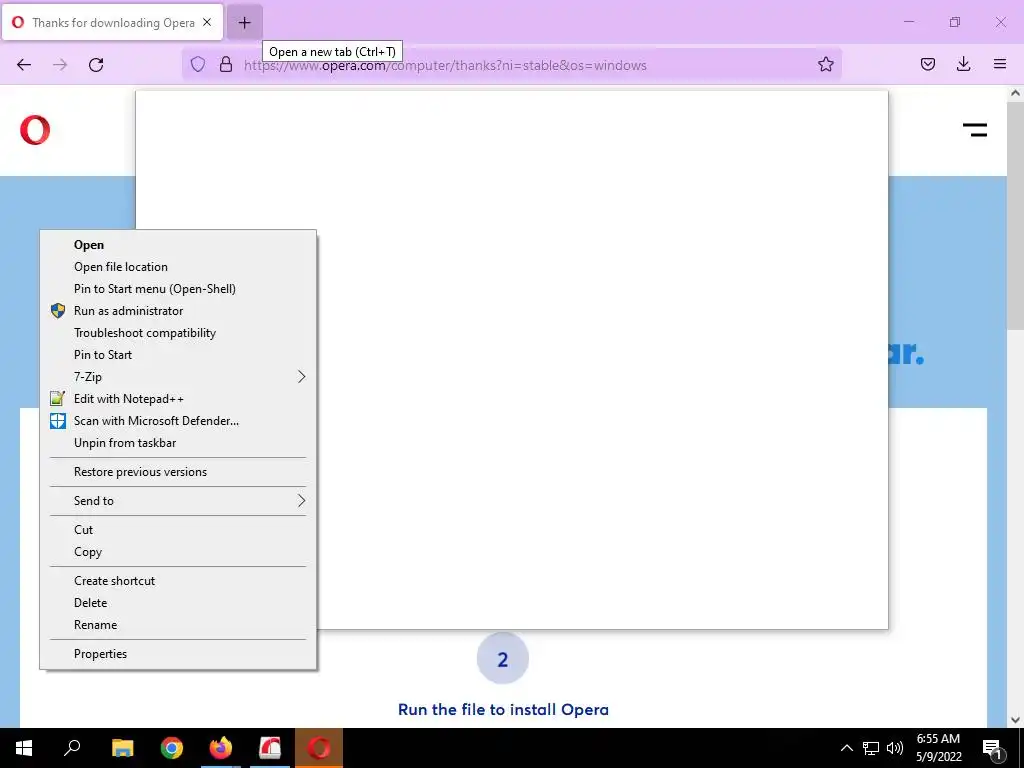1024x768 pixels.
Task: Click the forward navigation arrow
Action: click(60, 65)
